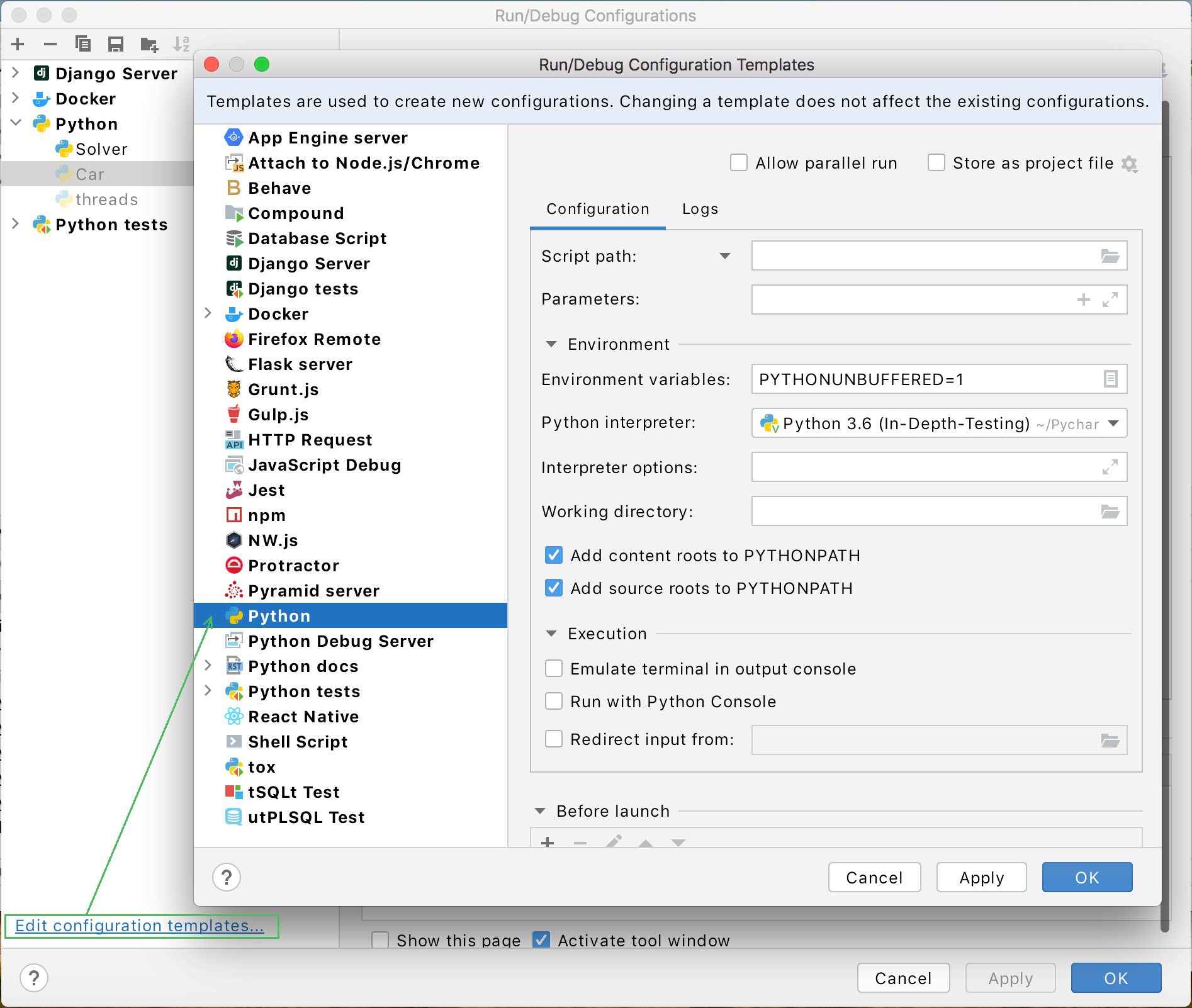Switch to the Logs tab
1192x1008 pixels.
click(699, 208)
